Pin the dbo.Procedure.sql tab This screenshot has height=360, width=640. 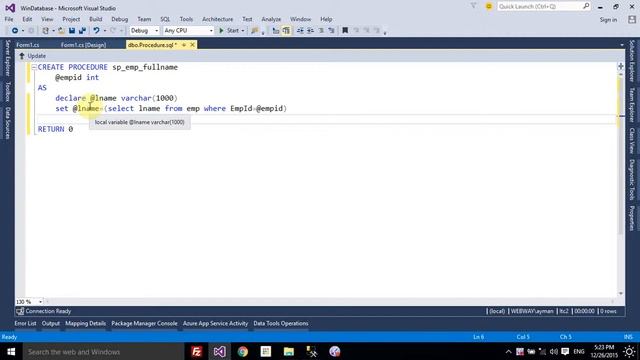tap(184, 45)
